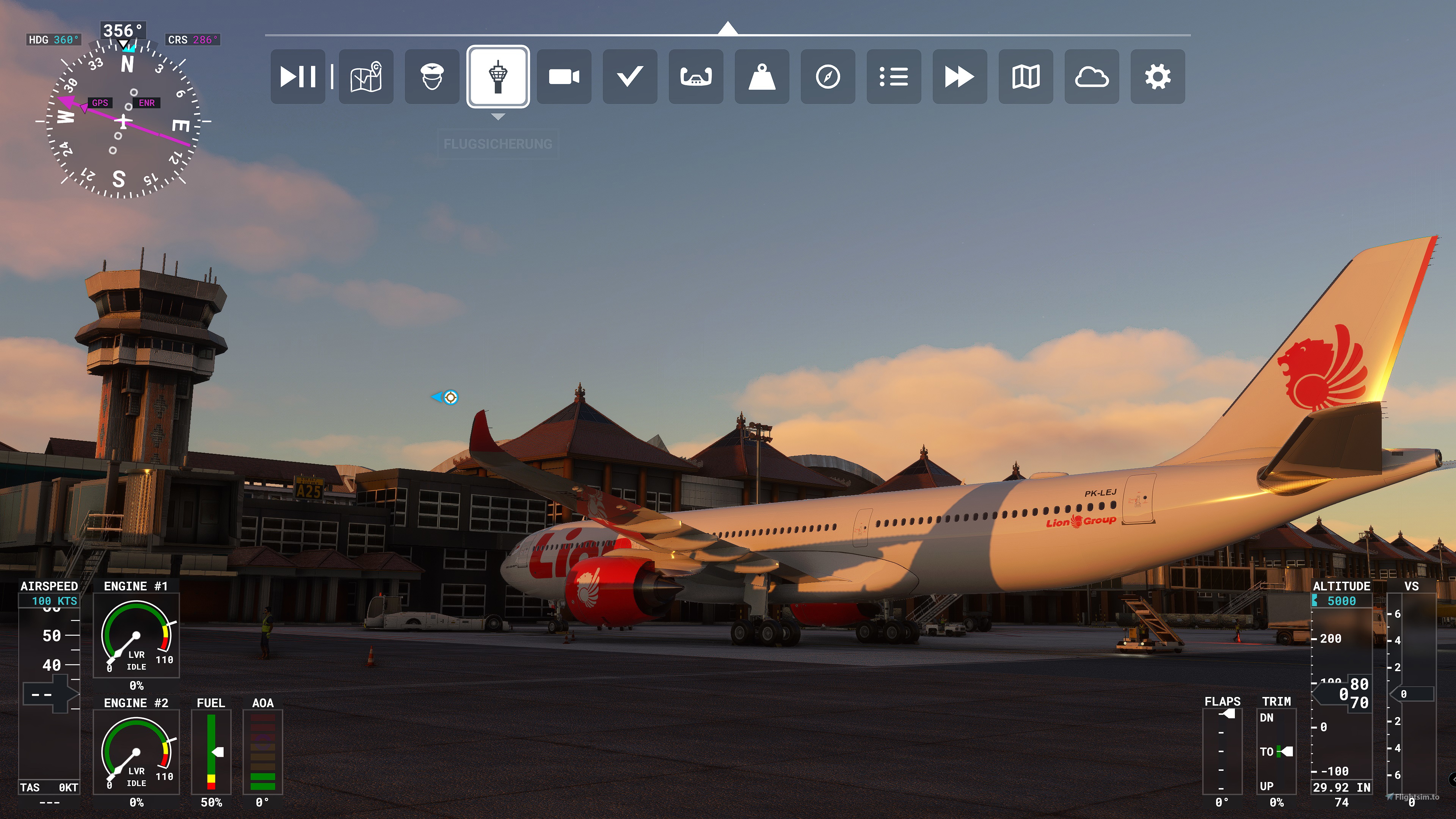
Task: Click the 356° heading value box
Action: tap(122, 30)
